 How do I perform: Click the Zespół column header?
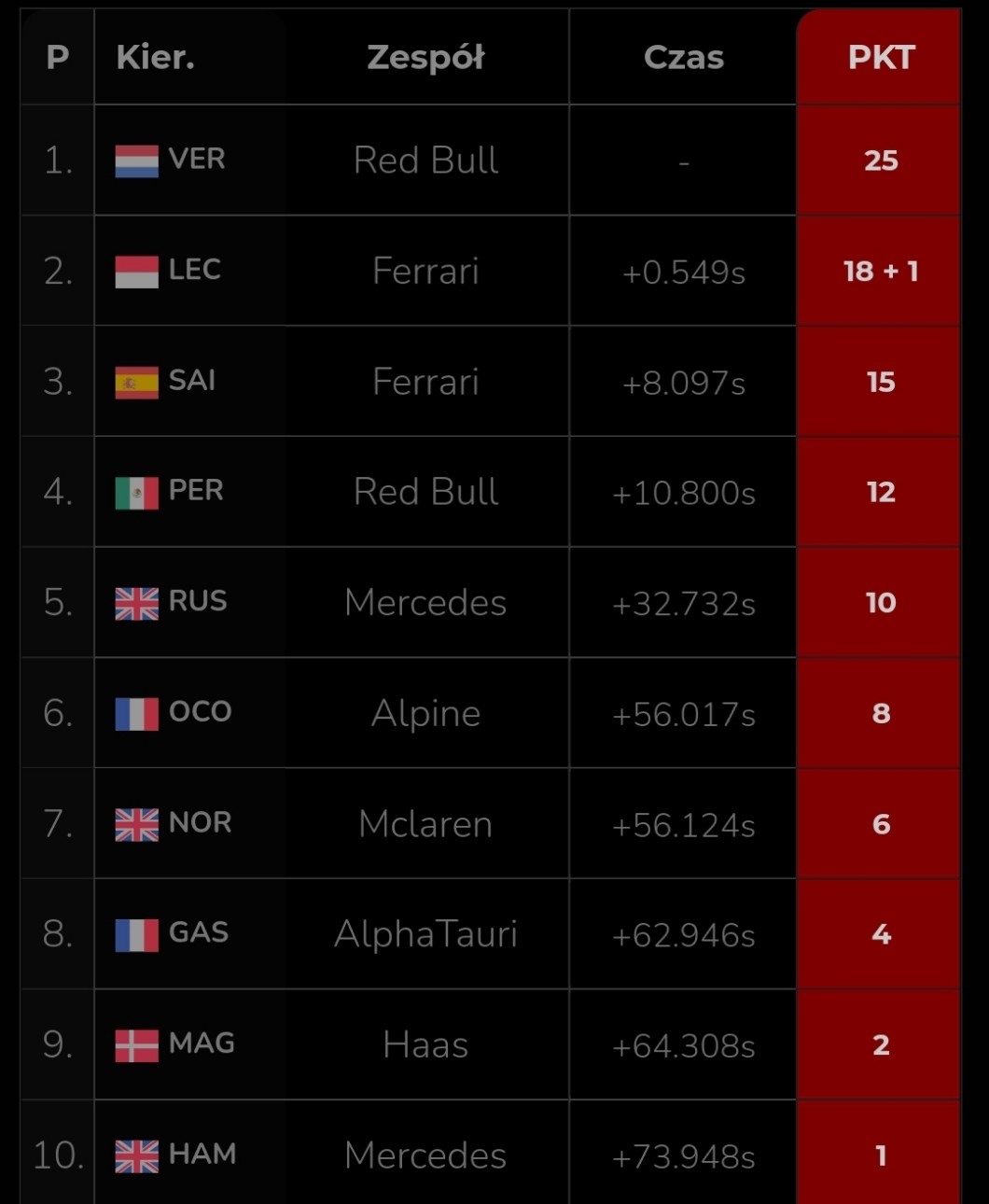pos(425,58)
